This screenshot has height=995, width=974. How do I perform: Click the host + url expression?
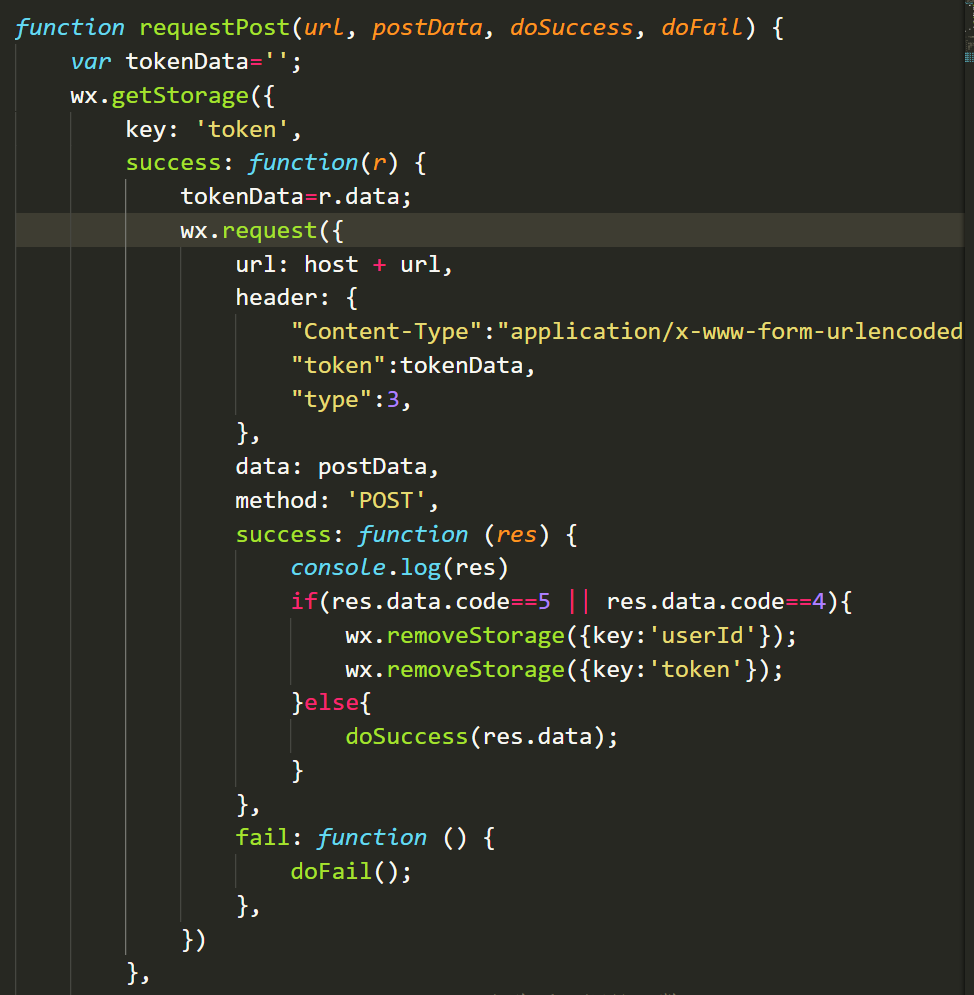(372, 264)
